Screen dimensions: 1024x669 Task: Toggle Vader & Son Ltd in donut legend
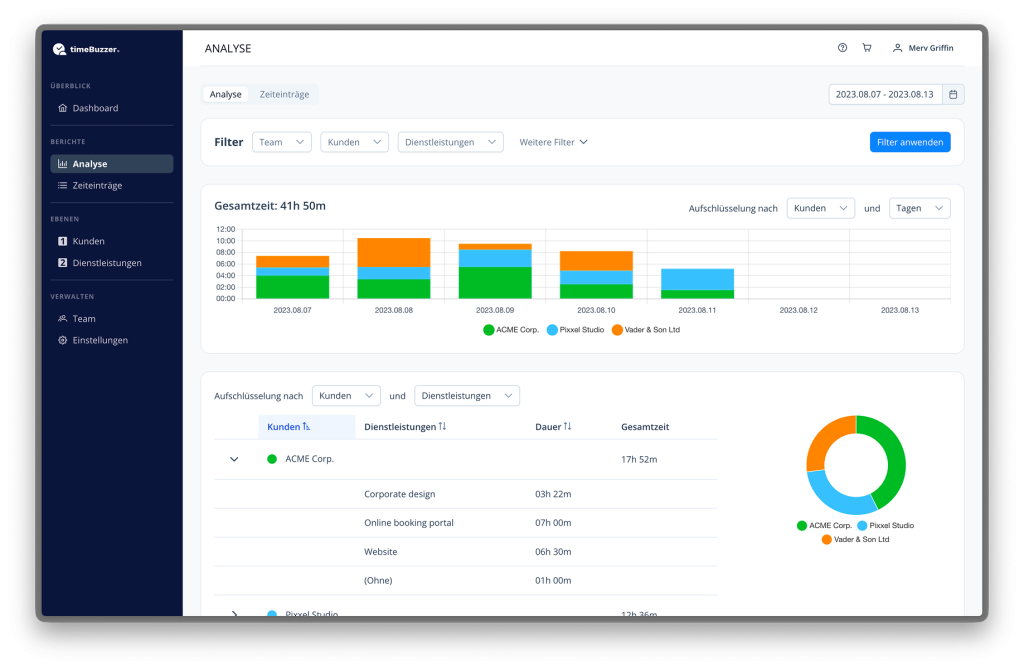(x=856, y=539)
